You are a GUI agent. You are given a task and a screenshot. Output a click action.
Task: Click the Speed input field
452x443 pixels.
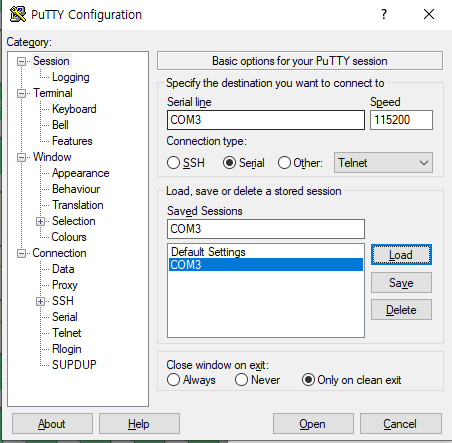401,120
